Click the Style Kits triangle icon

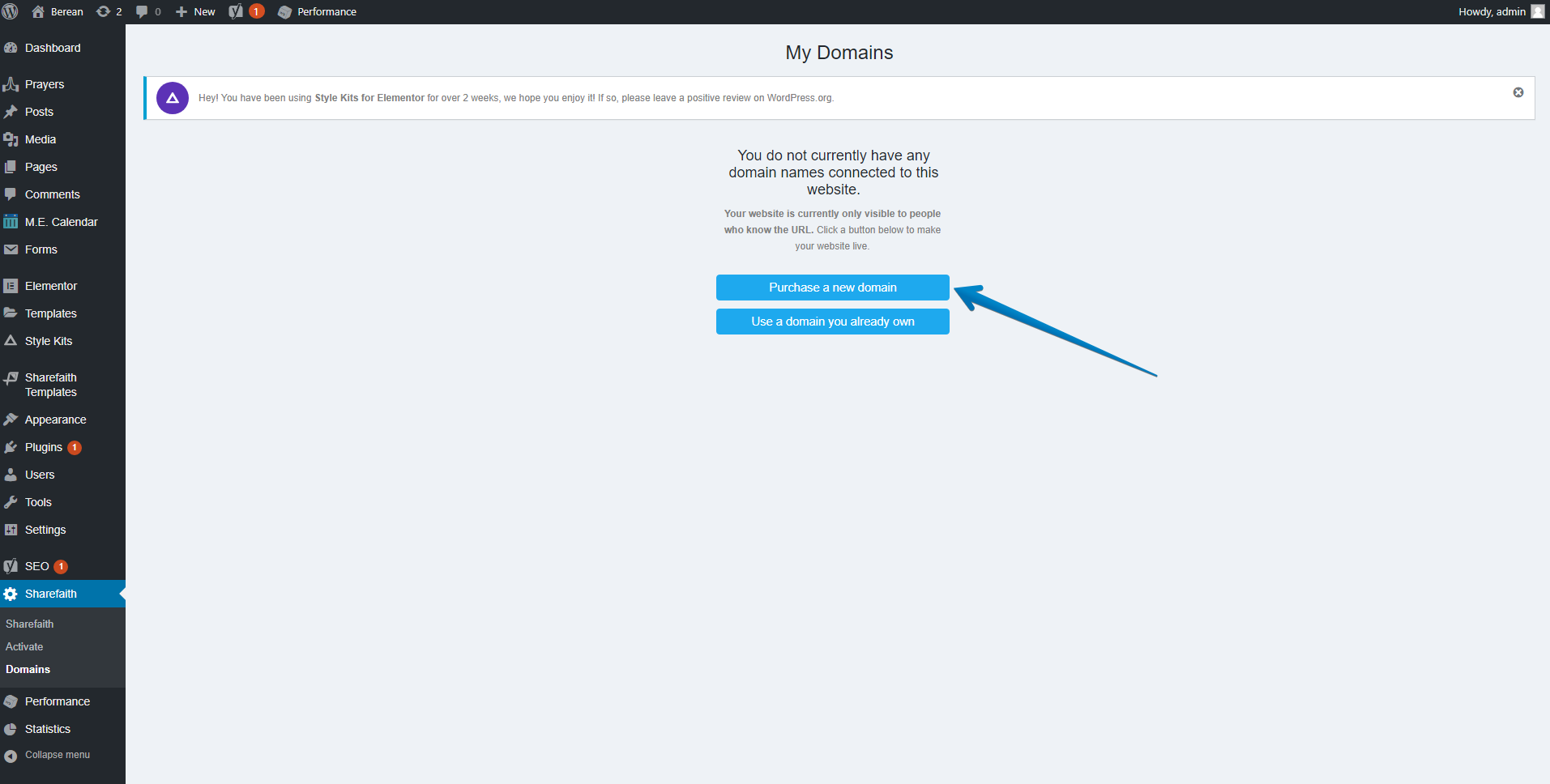11,341
